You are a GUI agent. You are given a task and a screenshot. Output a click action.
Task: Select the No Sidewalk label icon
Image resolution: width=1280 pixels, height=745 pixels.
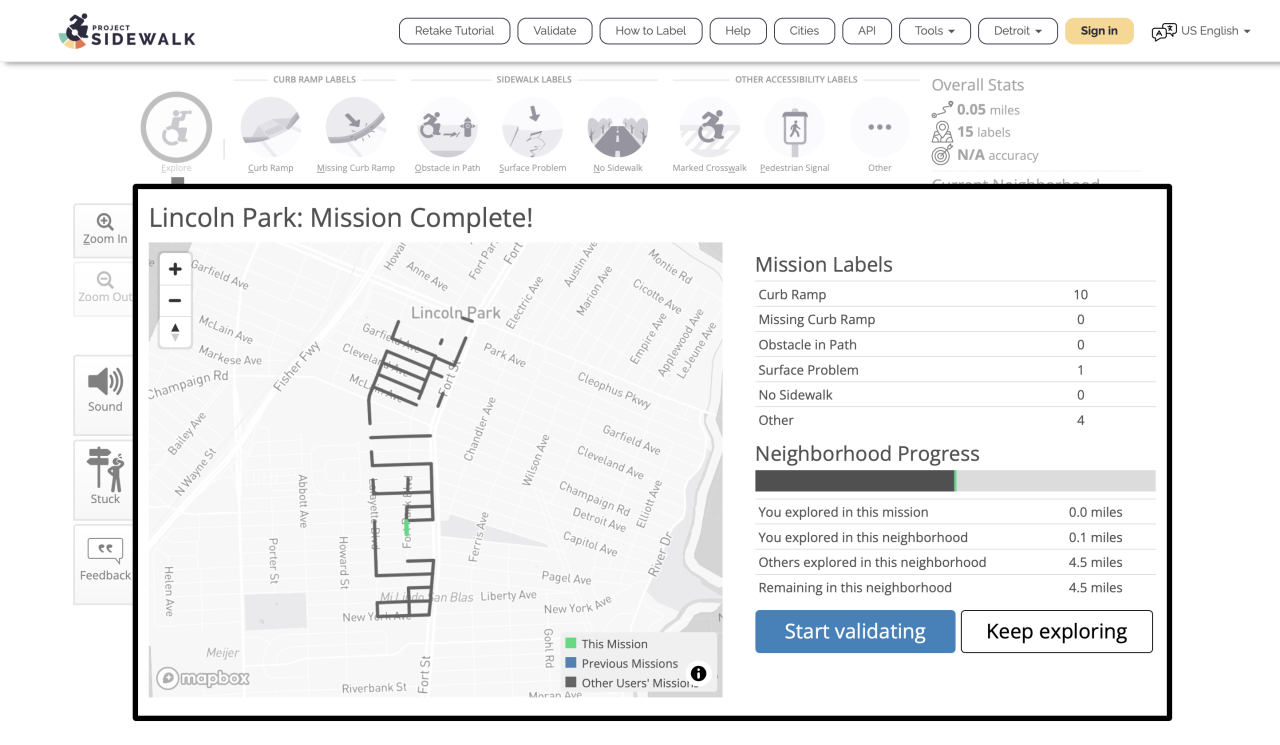pyautogui.click(x=618, y=127)
